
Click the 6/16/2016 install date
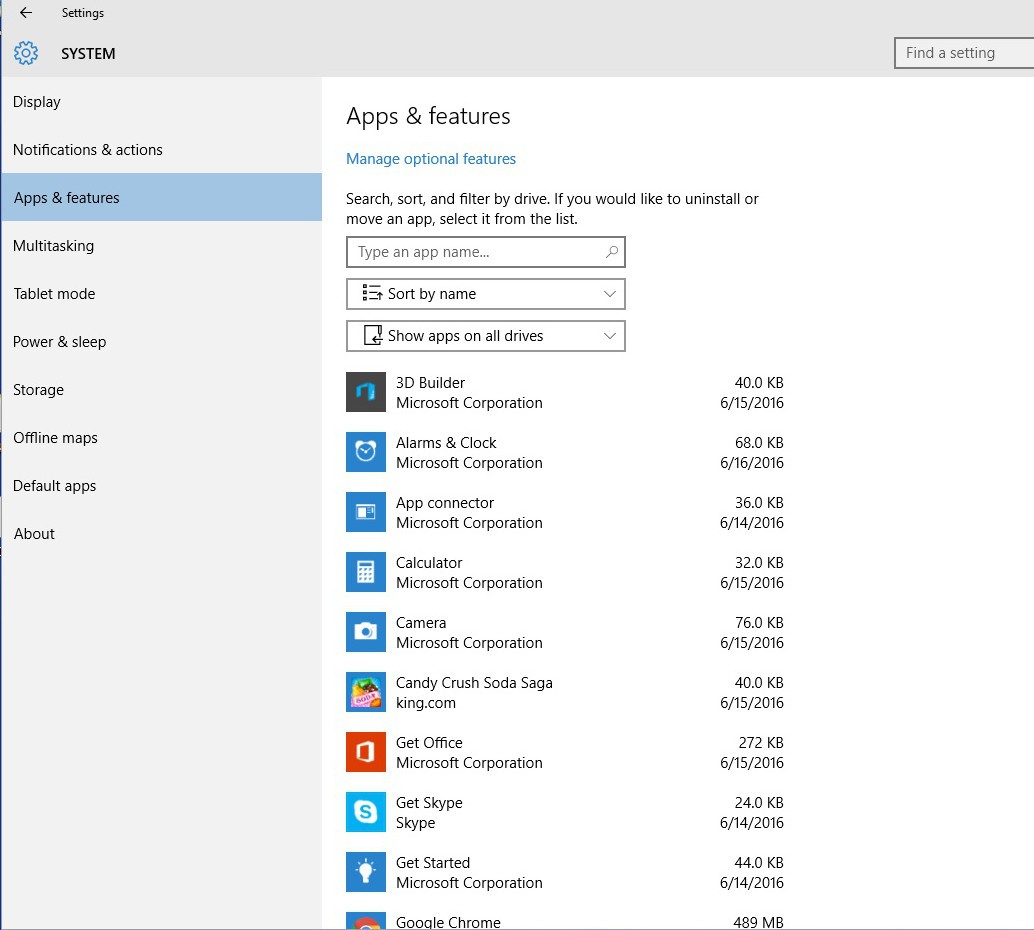pos(752,463)
